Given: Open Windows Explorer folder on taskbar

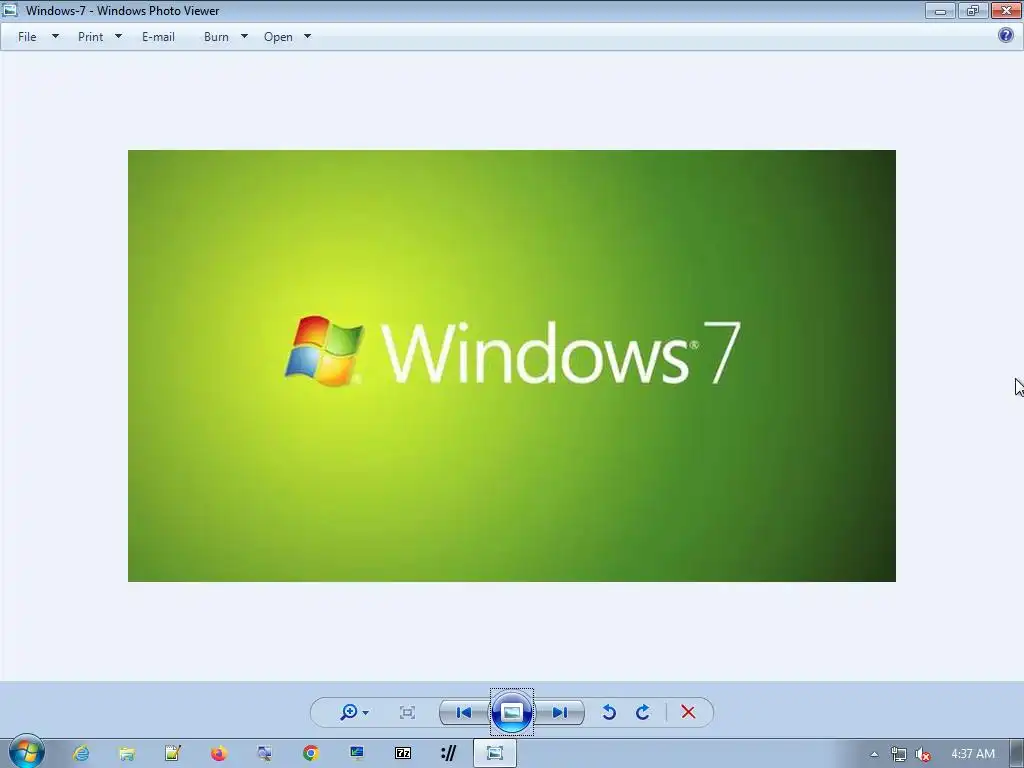Looking at the screenshot, I should pyautogui.click(x=127, y=754).
